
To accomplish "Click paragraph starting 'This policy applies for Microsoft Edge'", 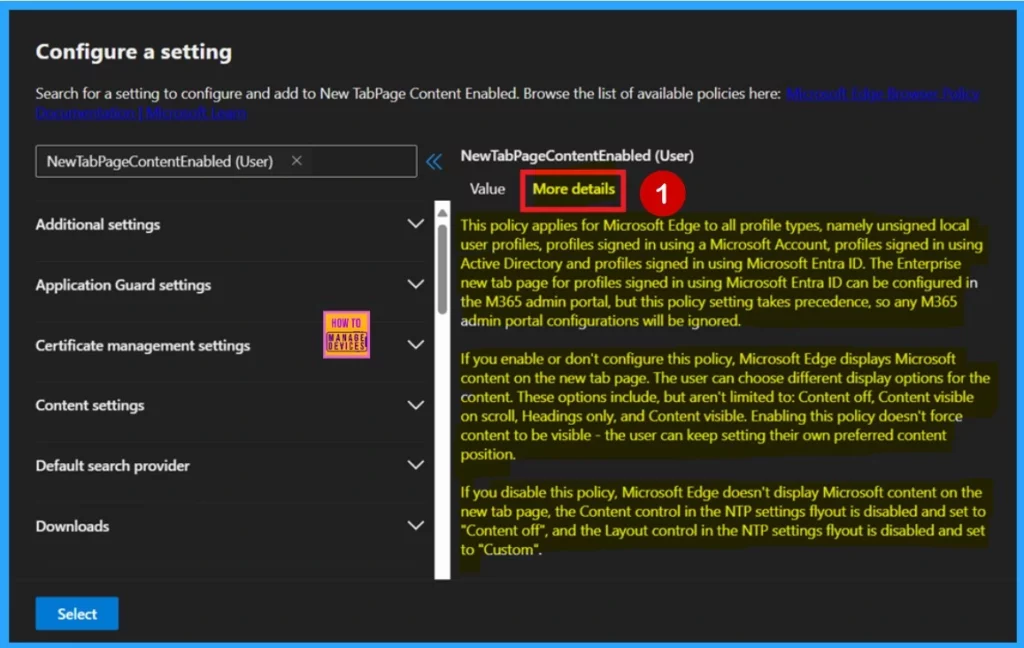I will [x=722, y=273].
